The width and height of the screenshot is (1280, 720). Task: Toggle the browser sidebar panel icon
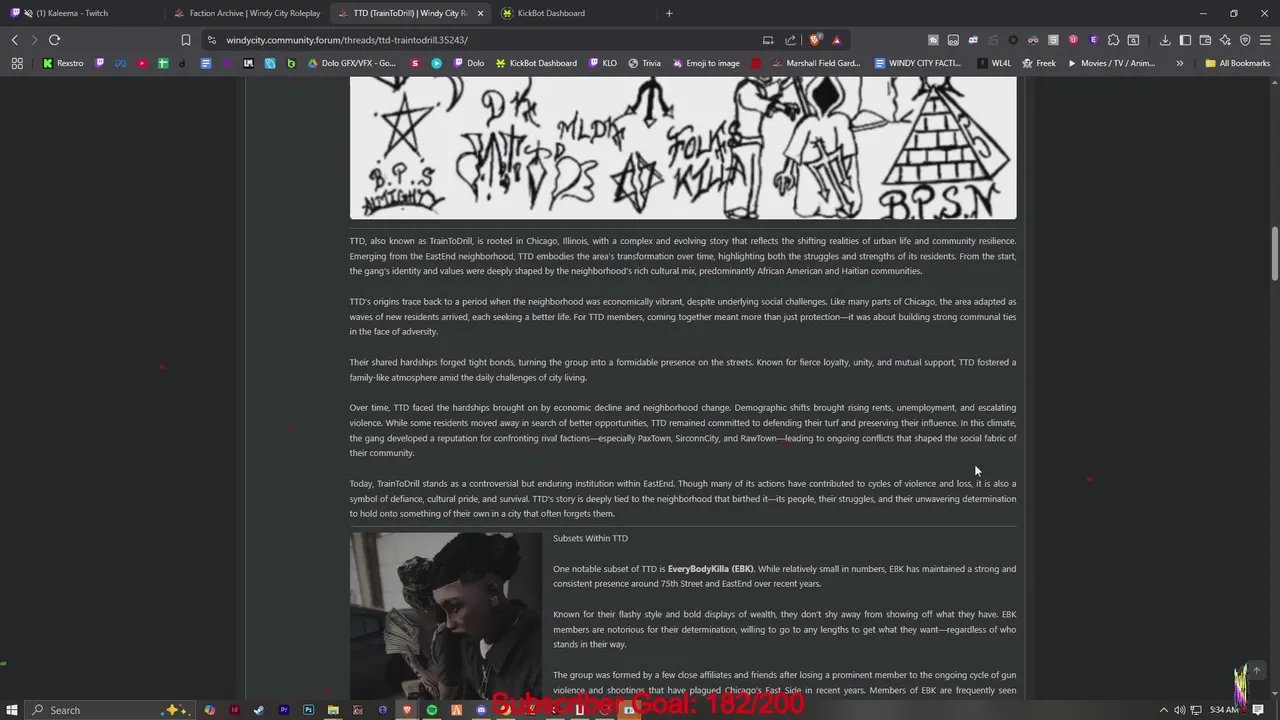point(1185,40)
